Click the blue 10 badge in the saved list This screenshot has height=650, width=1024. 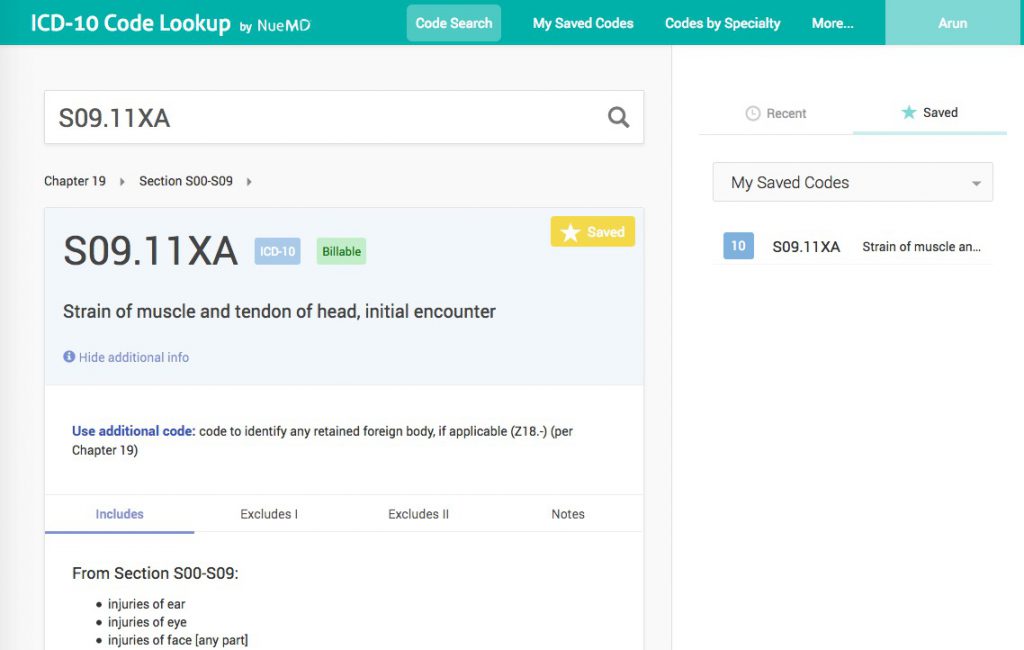737,245
